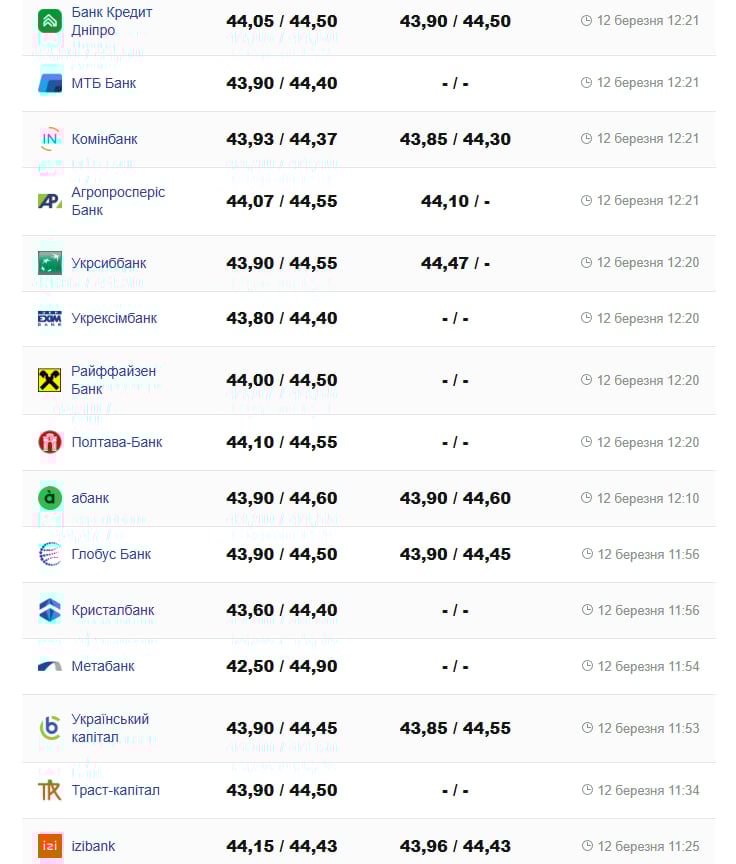Click the Райффайзен Банк yellow logo
The width and height of the screenshot is (736, 864).
coord(50,380)
